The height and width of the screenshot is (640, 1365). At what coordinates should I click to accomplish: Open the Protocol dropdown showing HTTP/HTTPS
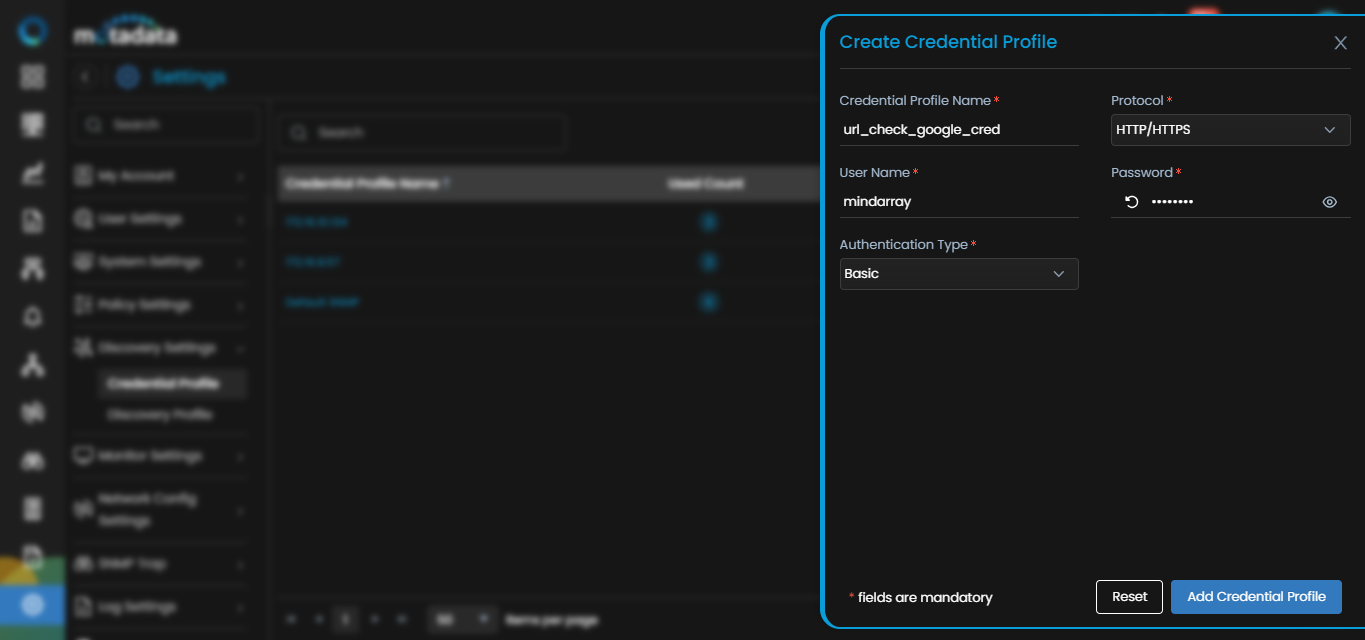click(1230, 130)
